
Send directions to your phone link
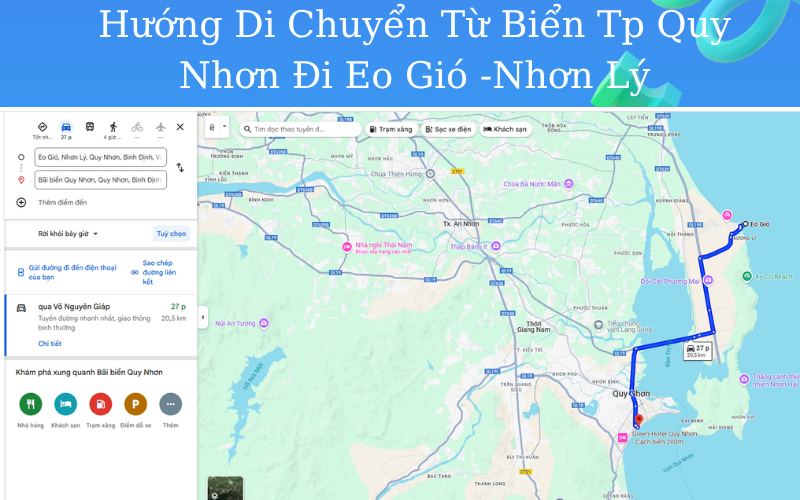pyautogui.click(x=67, y=272)
